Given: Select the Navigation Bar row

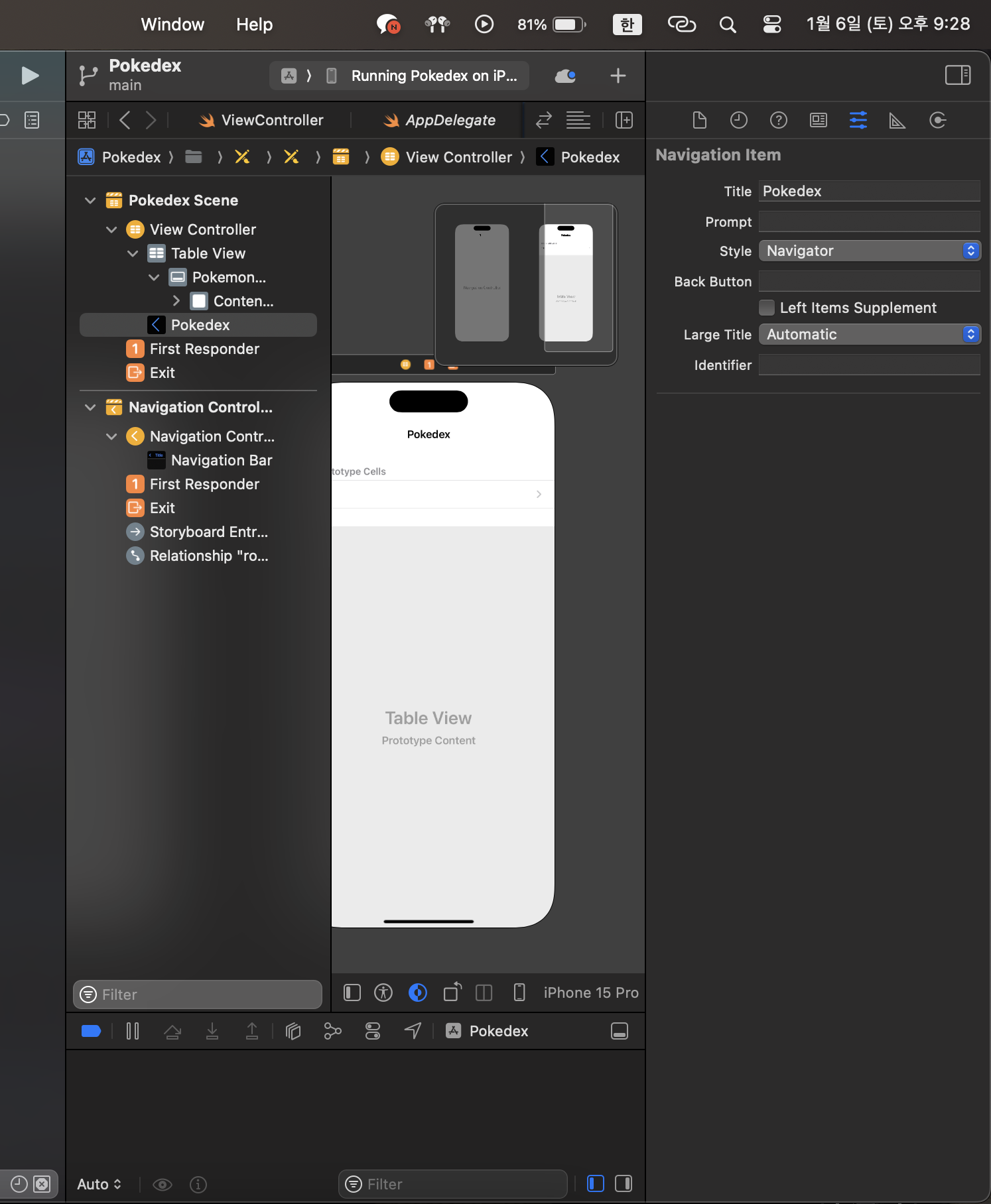Looking at the screenshot, I should [198, 460].
